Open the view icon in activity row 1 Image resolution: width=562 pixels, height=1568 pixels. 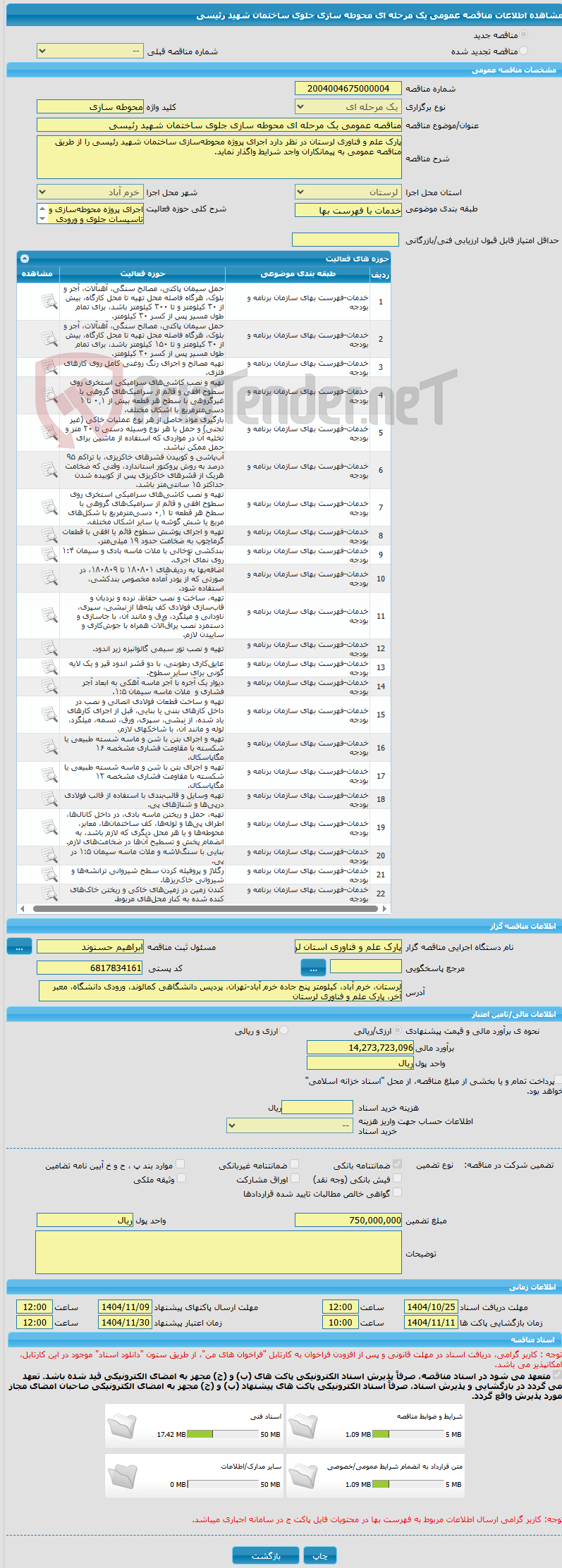[x=49, y=302]
